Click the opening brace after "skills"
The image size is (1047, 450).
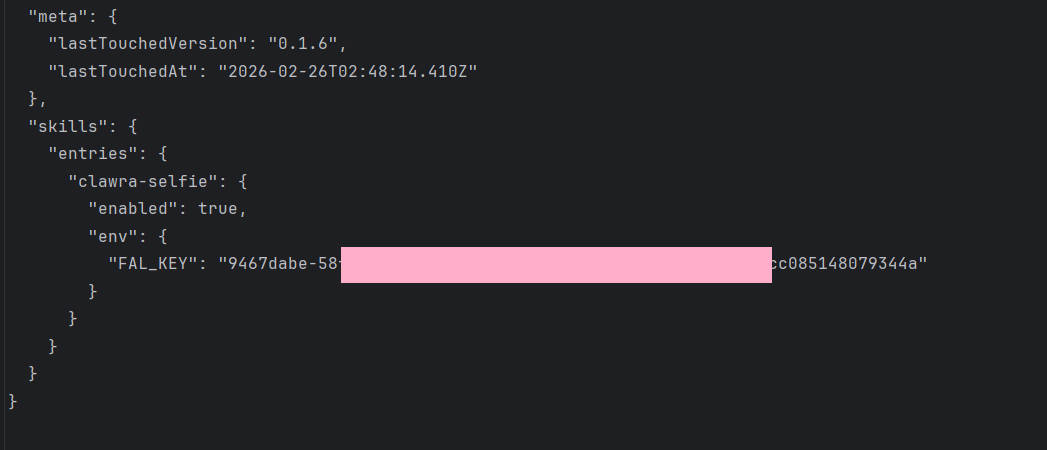coord(131,126)
